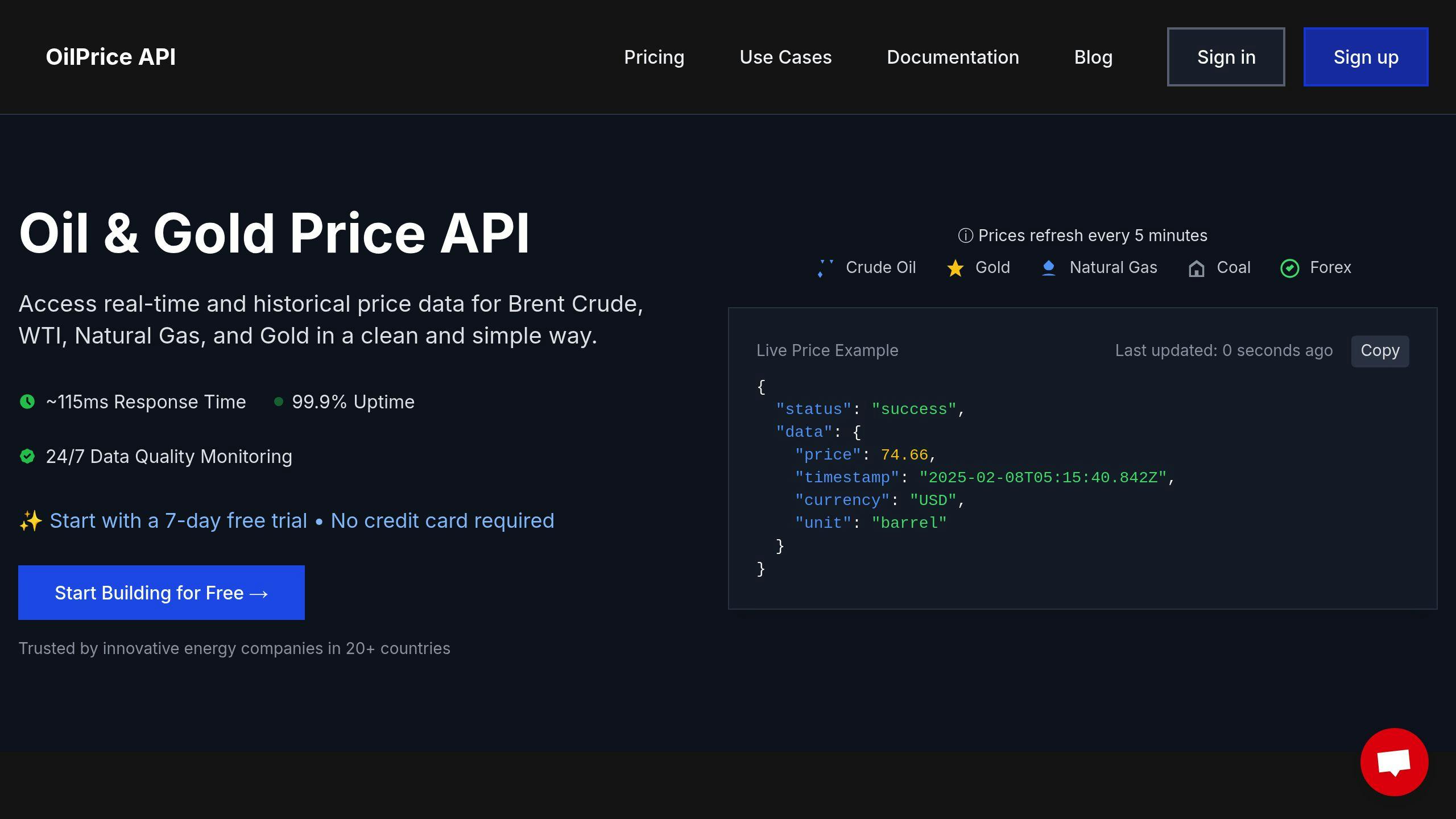The width and height of the screenshot is (1456, 819).
Task: Click the Oil & Gold Price API heading
Action: point(275,233)
